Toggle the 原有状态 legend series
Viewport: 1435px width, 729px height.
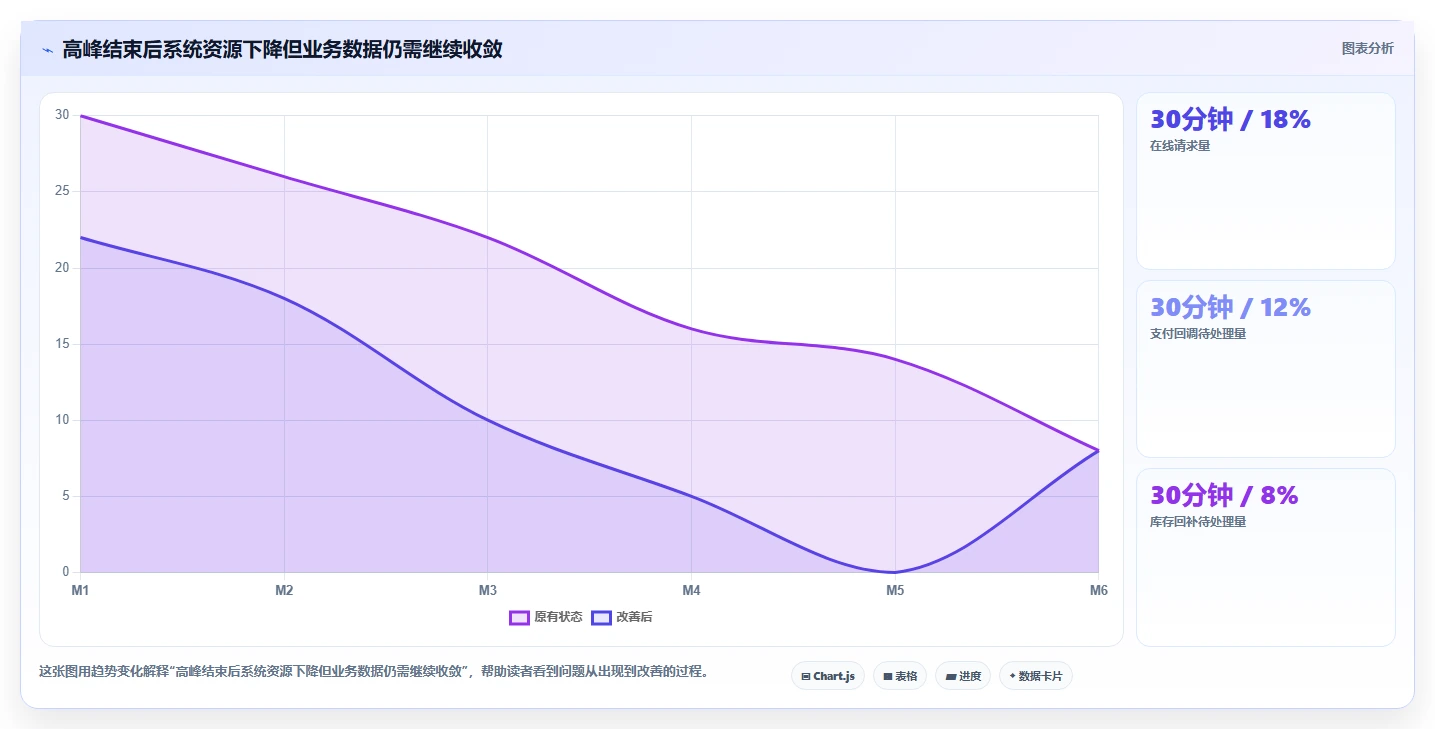coord(546,617)
